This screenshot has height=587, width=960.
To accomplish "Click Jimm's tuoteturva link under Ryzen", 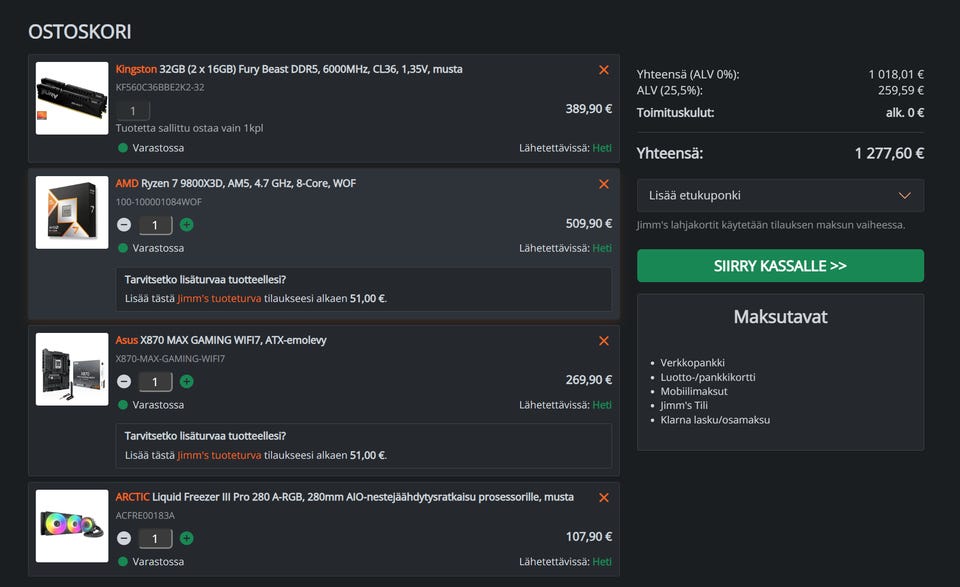I will [219, 298].
